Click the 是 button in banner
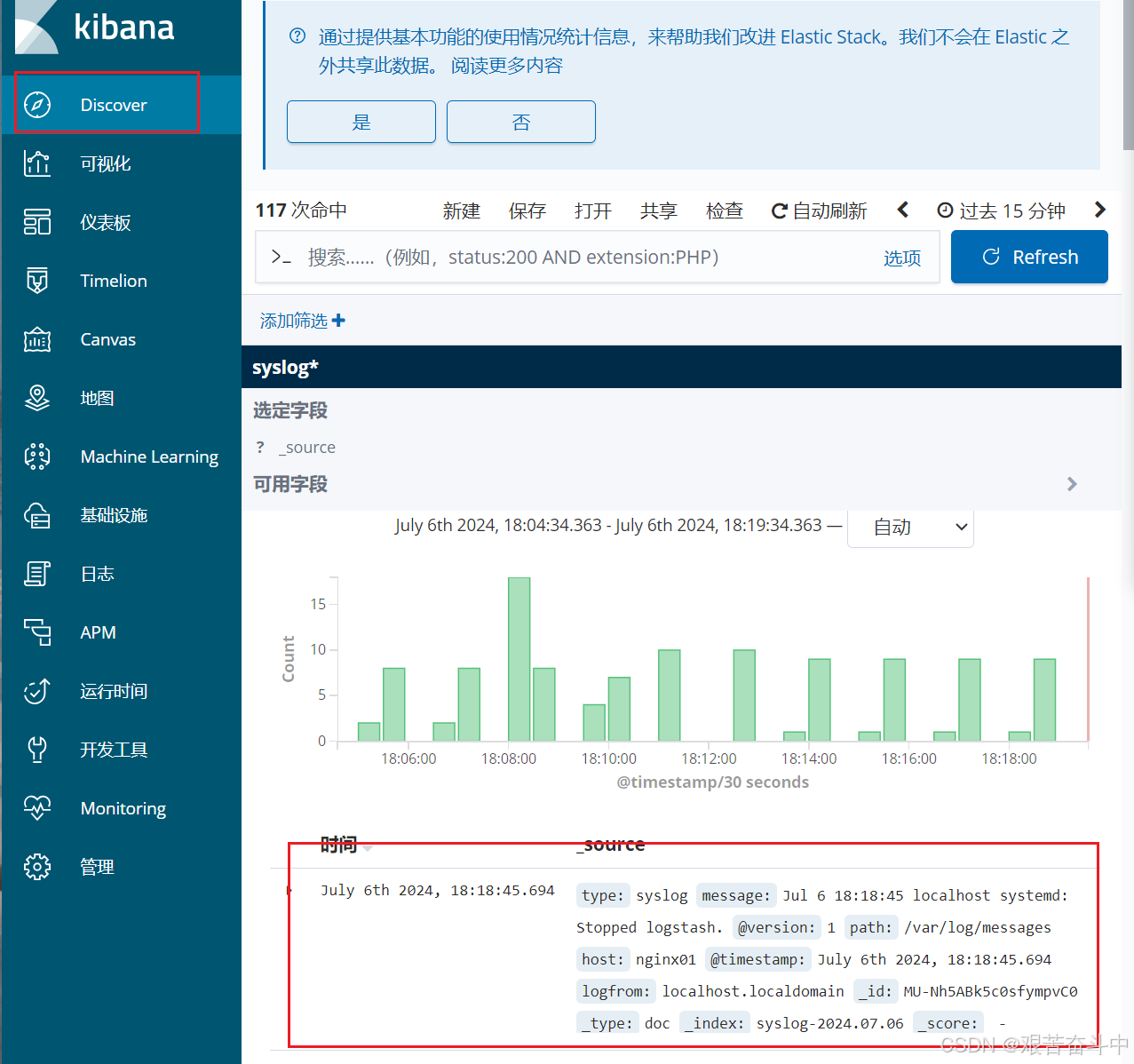Viewport: 1134px width, 1064px height. pos(361,122)
